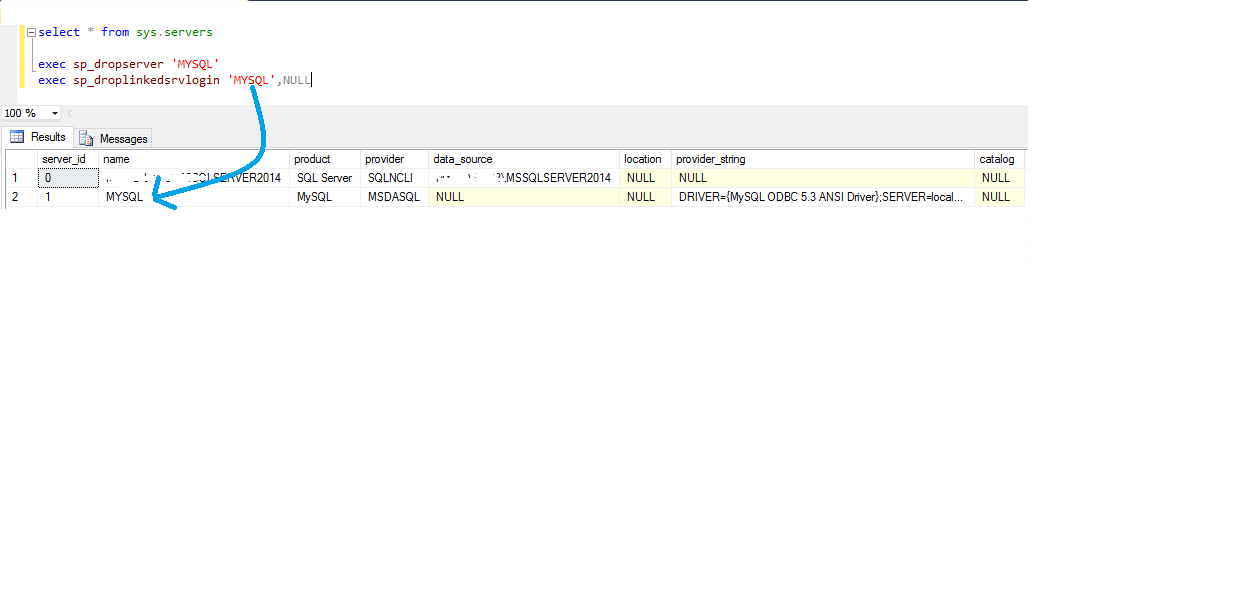Select the MSDASQL provider cell
The height and width of the screenshot is (604, 1233).
tap(393, 197)
